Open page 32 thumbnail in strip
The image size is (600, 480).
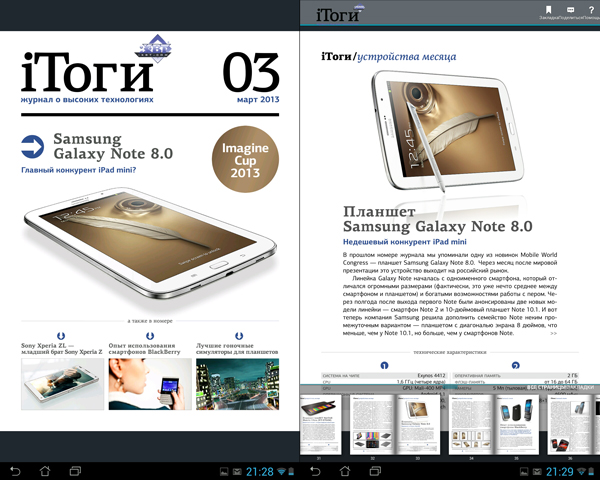[372, 424]
